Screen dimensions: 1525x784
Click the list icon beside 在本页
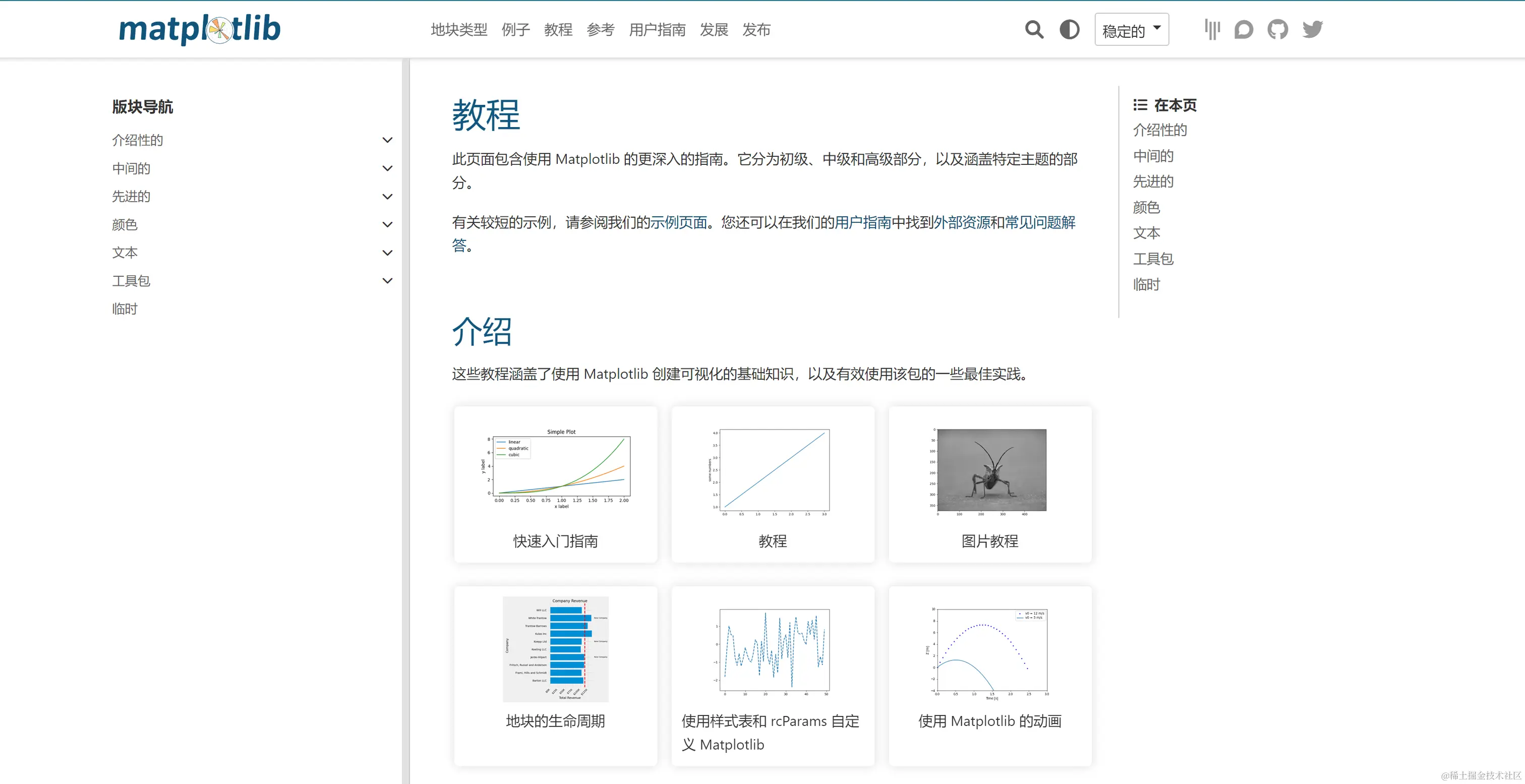(x=1140, y=104)
